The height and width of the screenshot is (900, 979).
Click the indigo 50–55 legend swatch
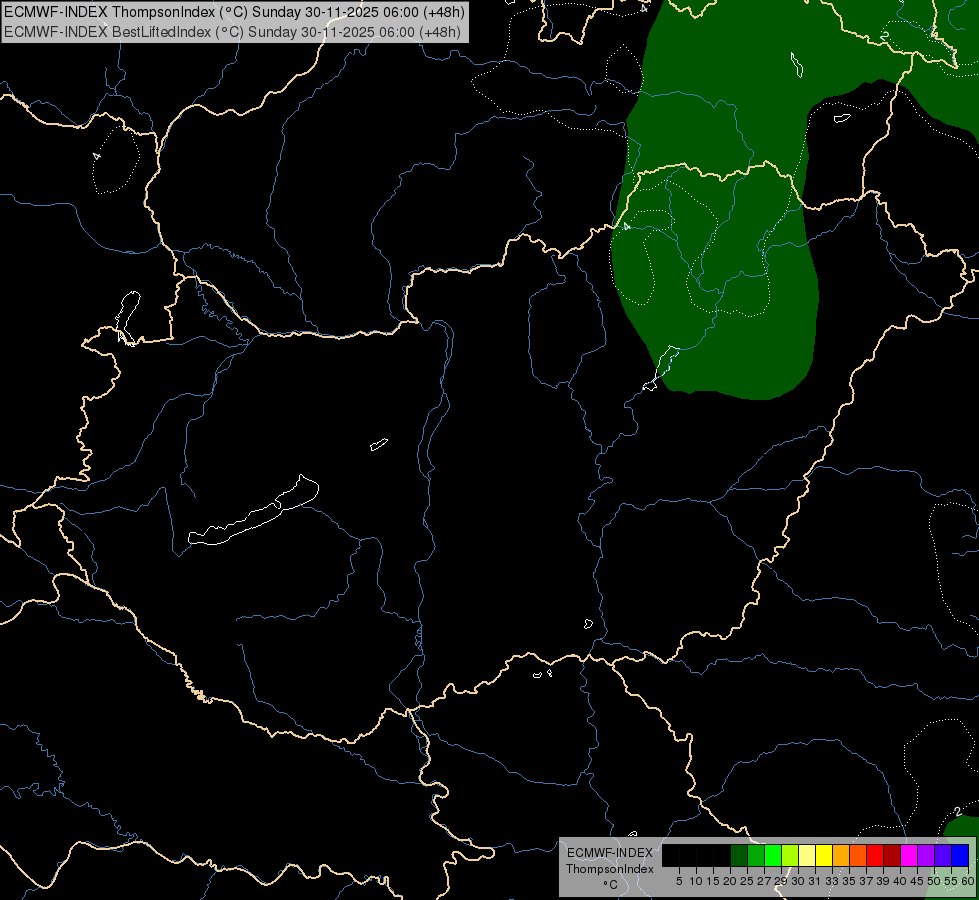tap(943, 855)
